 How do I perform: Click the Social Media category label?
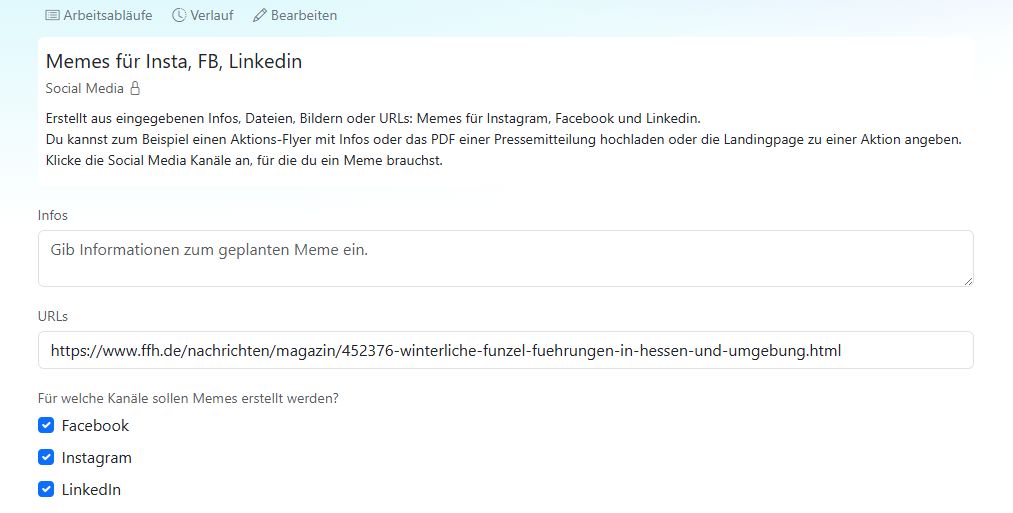[x=85, y=88]
